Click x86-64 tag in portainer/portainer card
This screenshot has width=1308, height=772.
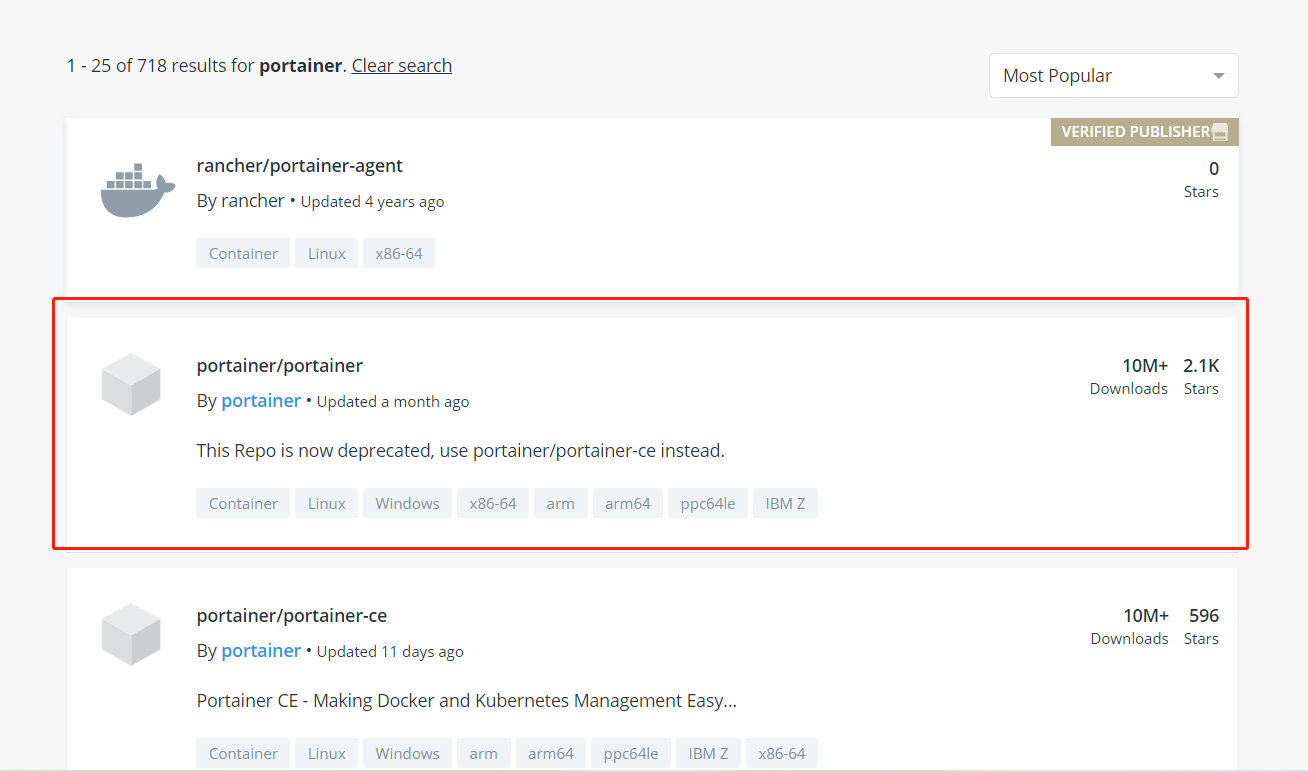point(493,503)
